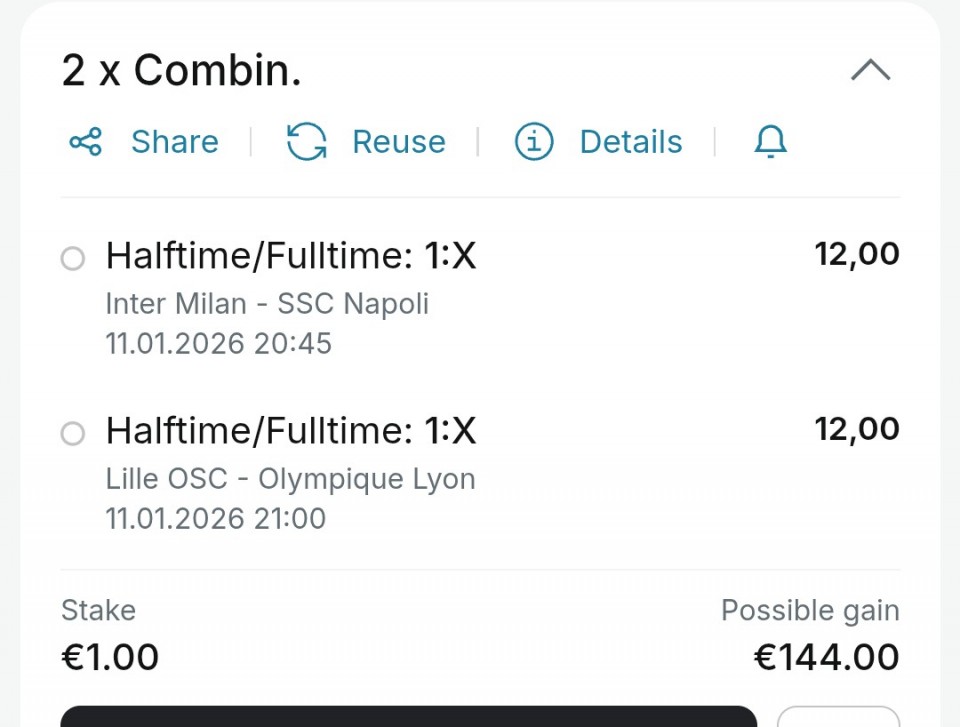Tap the €144.00 possible gain value
The height and width of the screenshot is (727, 960).
pyautogui.click(x=826, y=657)
